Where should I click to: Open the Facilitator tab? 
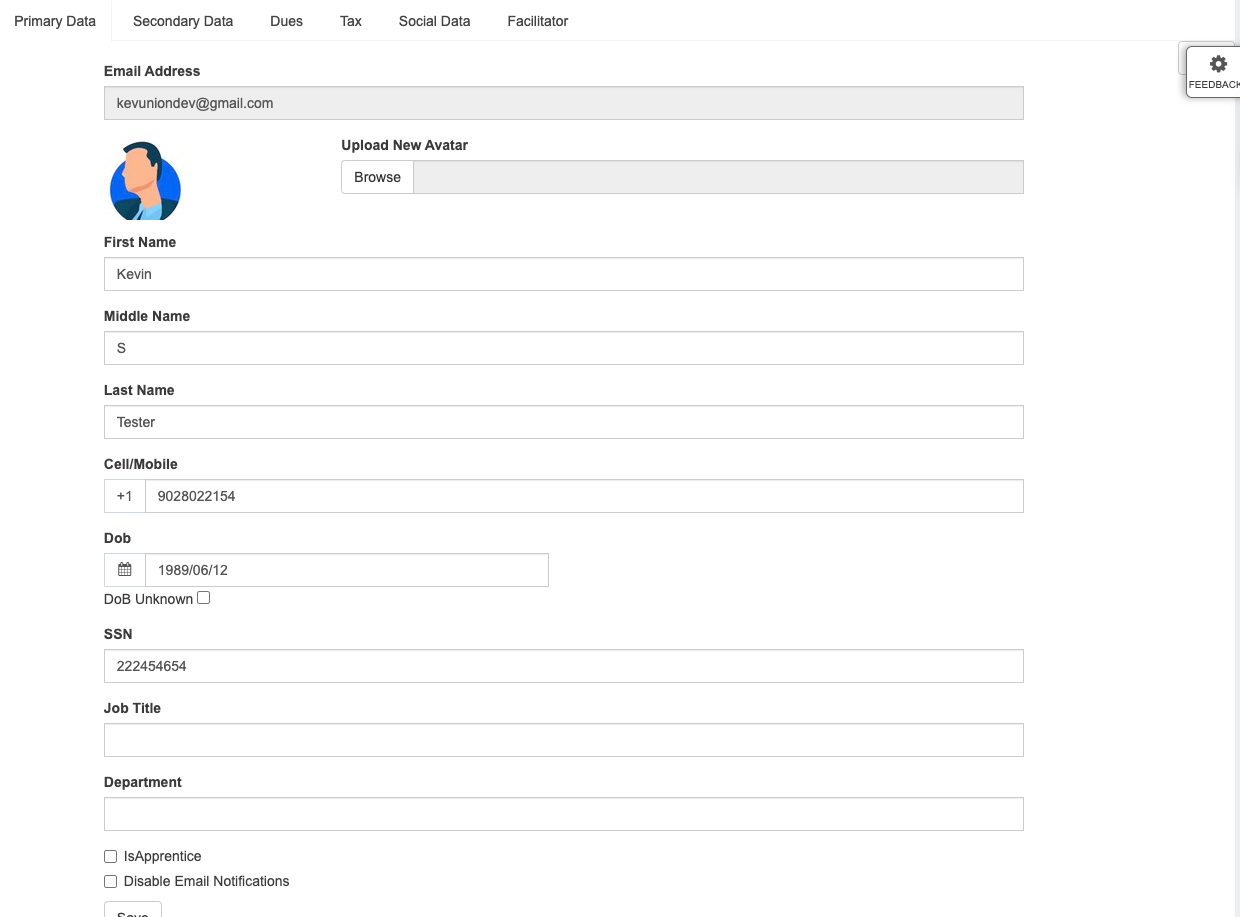537,21
